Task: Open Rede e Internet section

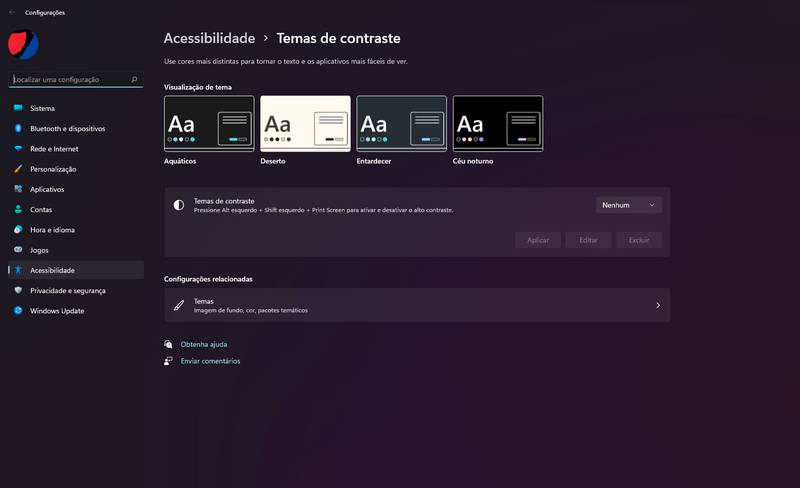Action: pyautogui.click(x=76, y=149)
